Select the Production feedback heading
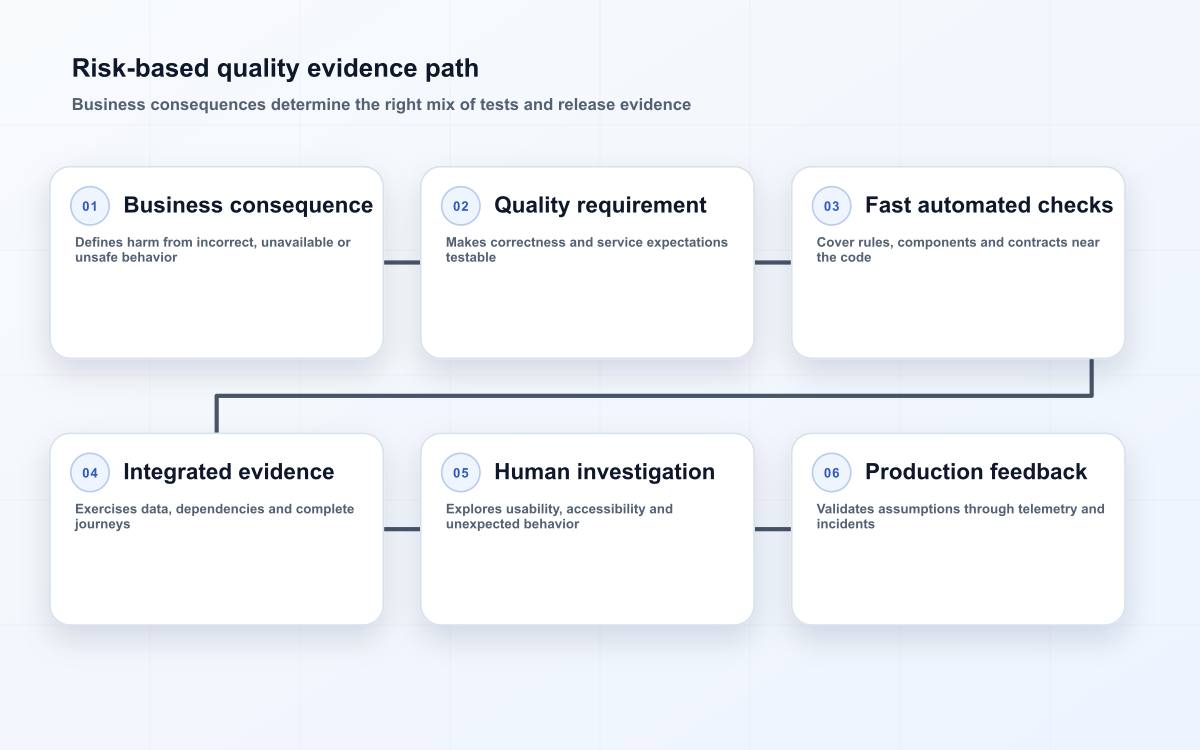The image size is (1200, 750). point(976,472)
